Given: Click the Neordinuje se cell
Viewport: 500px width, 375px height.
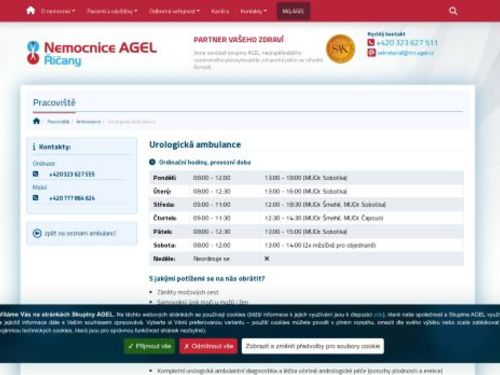Looking at the screenshot, I should [x=211, y=259].
